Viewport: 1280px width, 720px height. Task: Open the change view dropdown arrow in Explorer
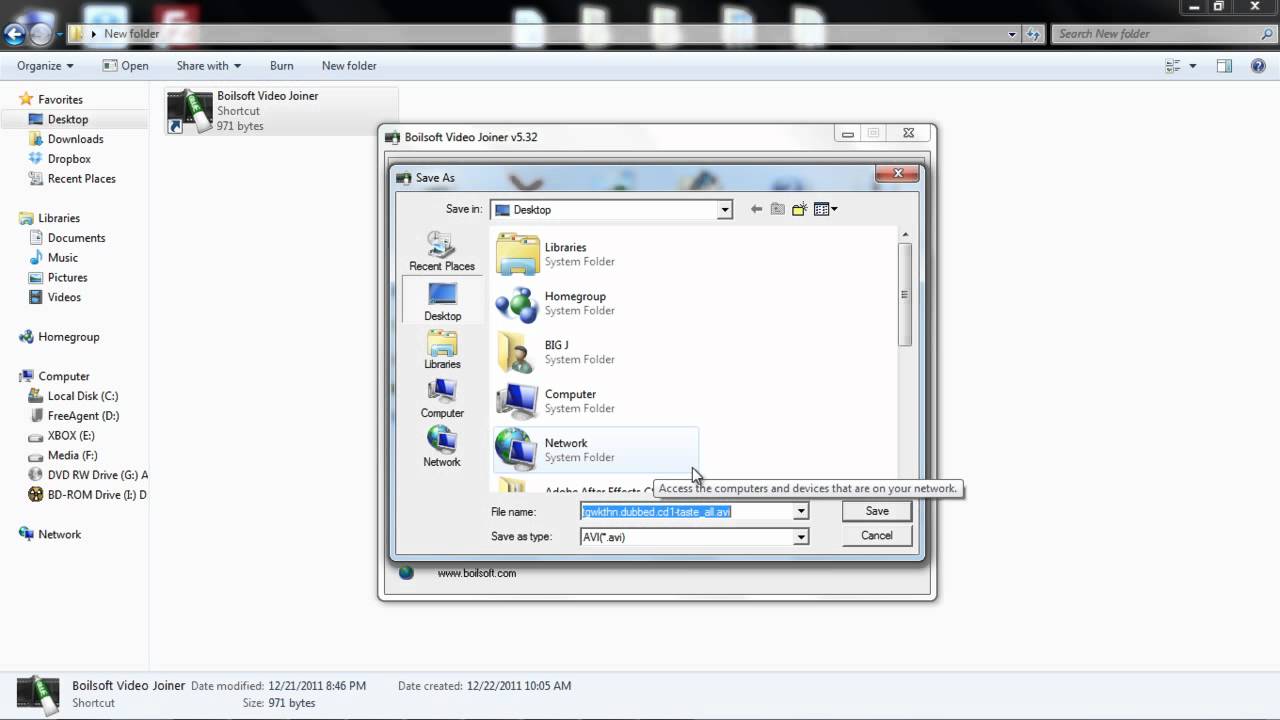coord(1193,66)
